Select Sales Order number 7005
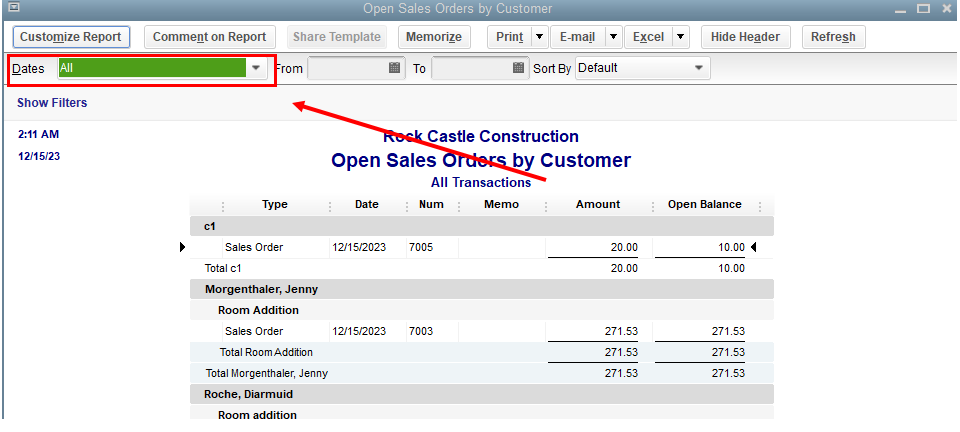The width and height of the screenshot is (960, 432). (x=482, y=247)
